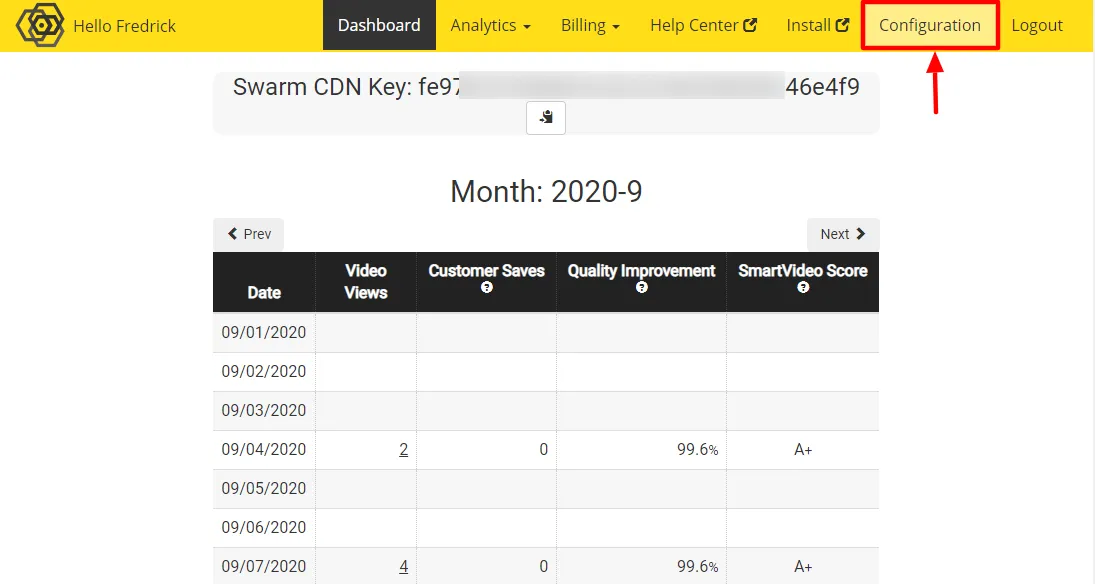The image size is (1095, 584).
Task: Go to previous month with Prev button
Action: [249, 234]
